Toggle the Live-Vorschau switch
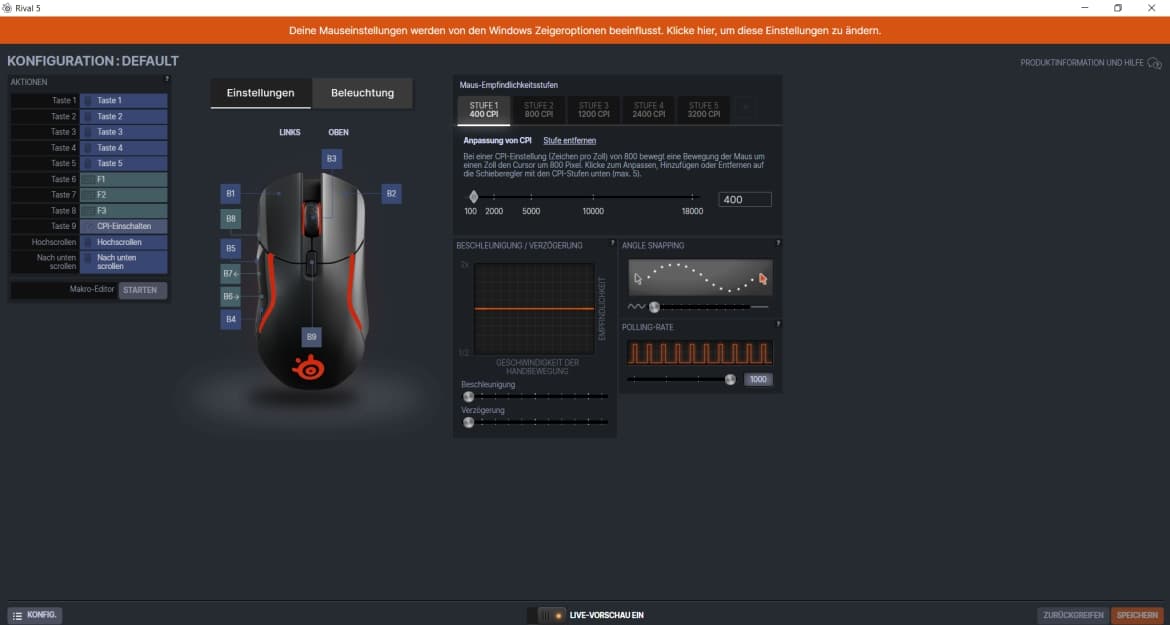The width and height of the screenshot is (1170, 625). click(552, 615)
